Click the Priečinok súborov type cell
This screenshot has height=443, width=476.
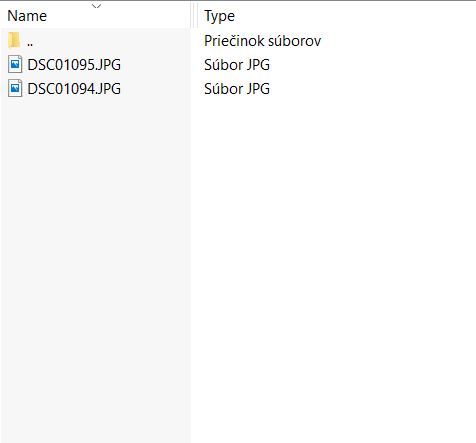262,41
